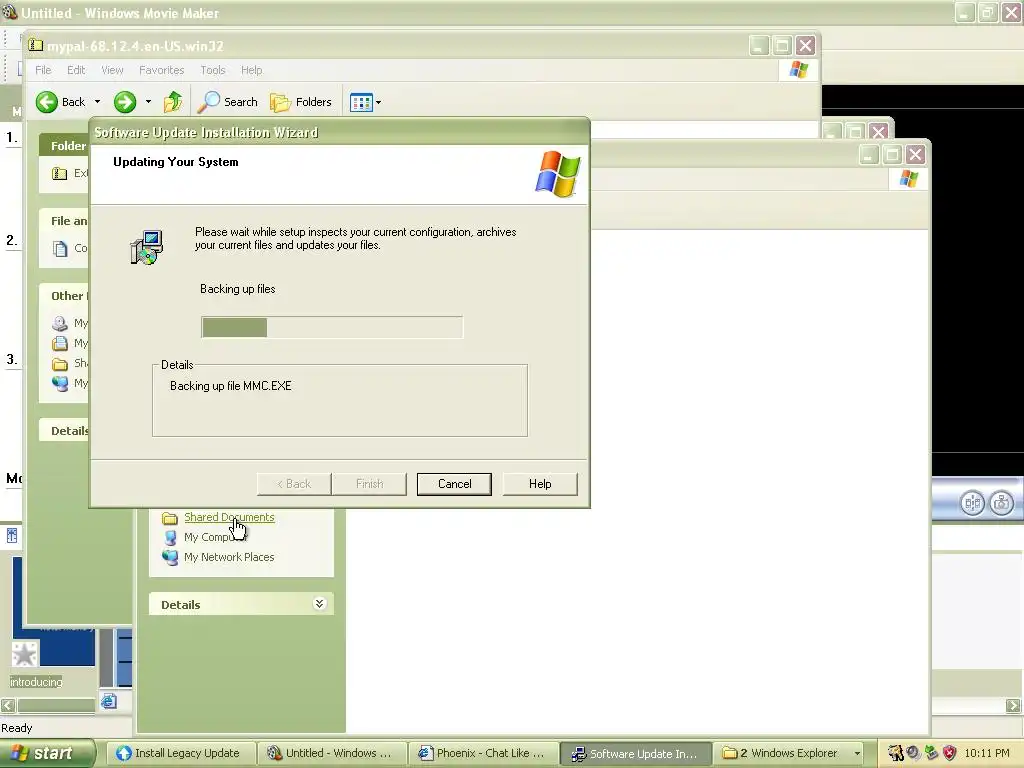Open the Help menu in mypal window

251,70
